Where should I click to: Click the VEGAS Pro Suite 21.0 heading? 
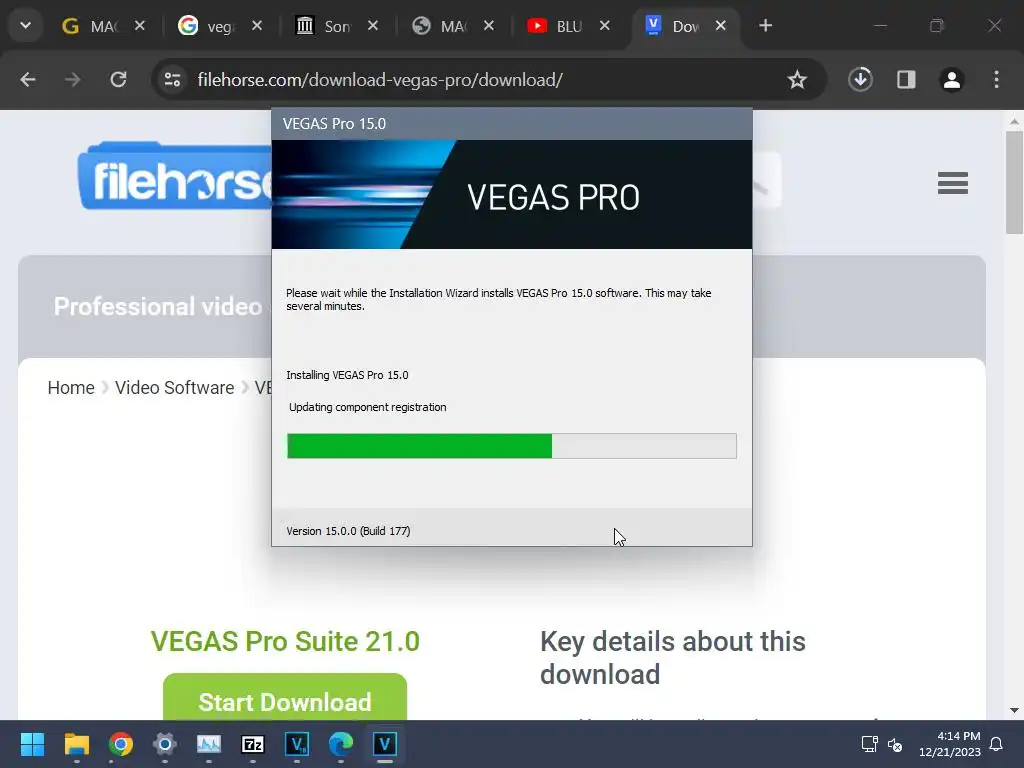coord(285,641)
